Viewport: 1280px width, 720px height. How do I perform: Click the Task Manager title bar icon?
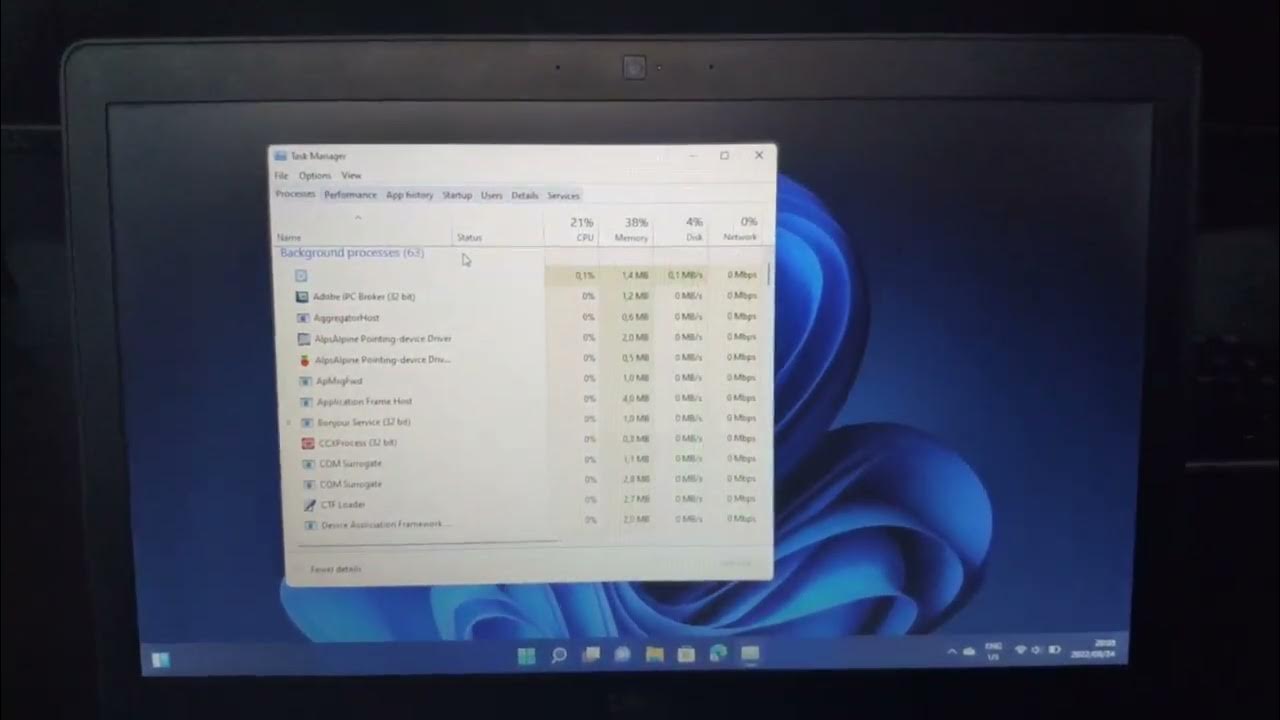tap(281, 156)
